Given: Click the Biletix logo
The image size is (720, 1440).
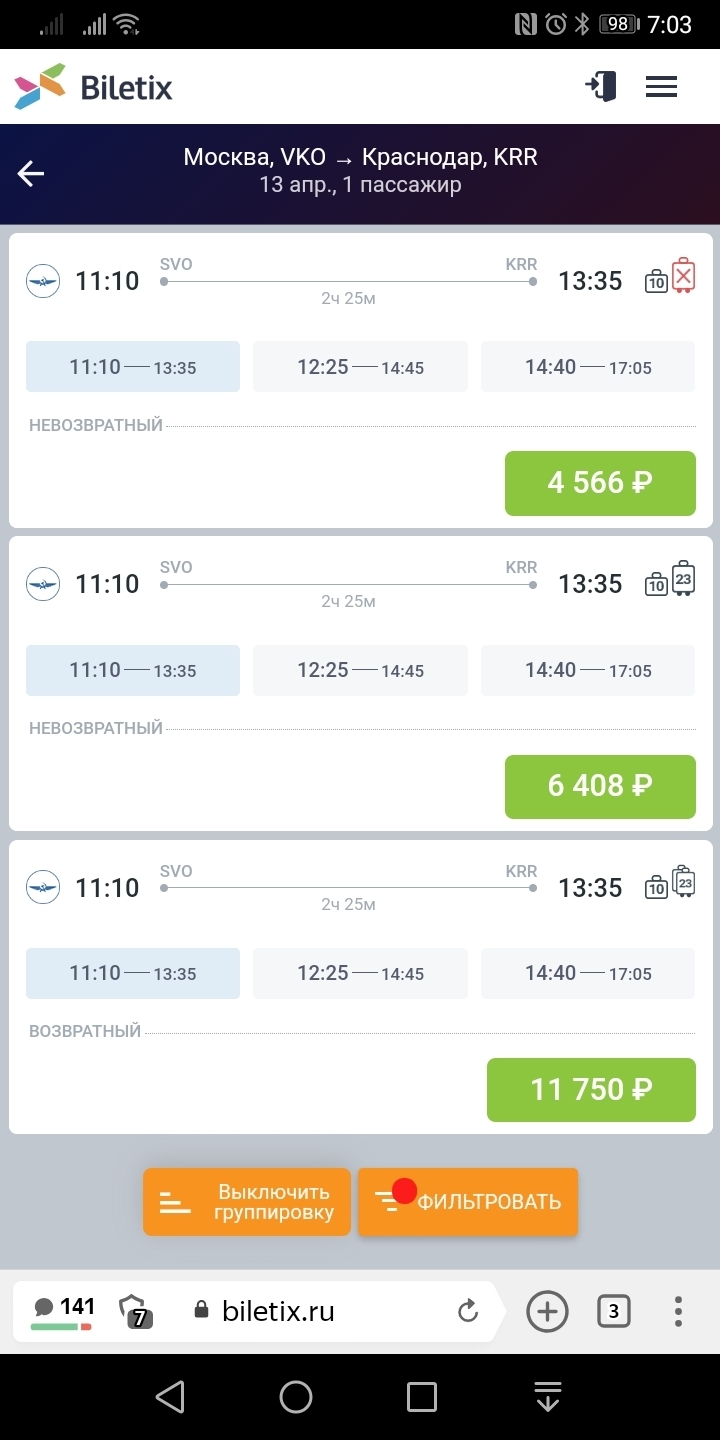Looking at the screenshot, I should point(94,87).
